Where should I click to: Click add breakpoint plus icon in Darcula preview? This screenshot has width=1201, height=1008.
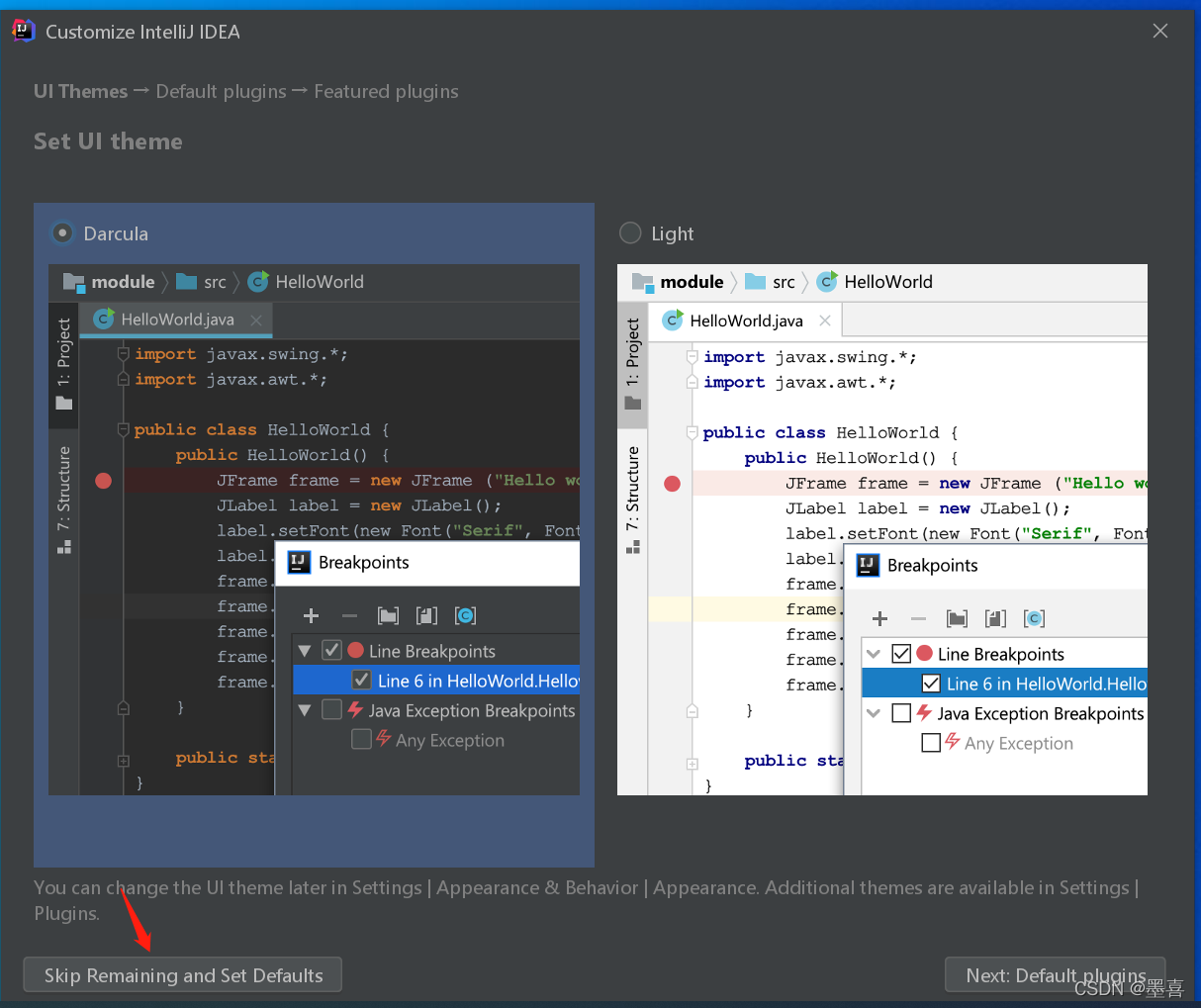(x=311, y=615)
